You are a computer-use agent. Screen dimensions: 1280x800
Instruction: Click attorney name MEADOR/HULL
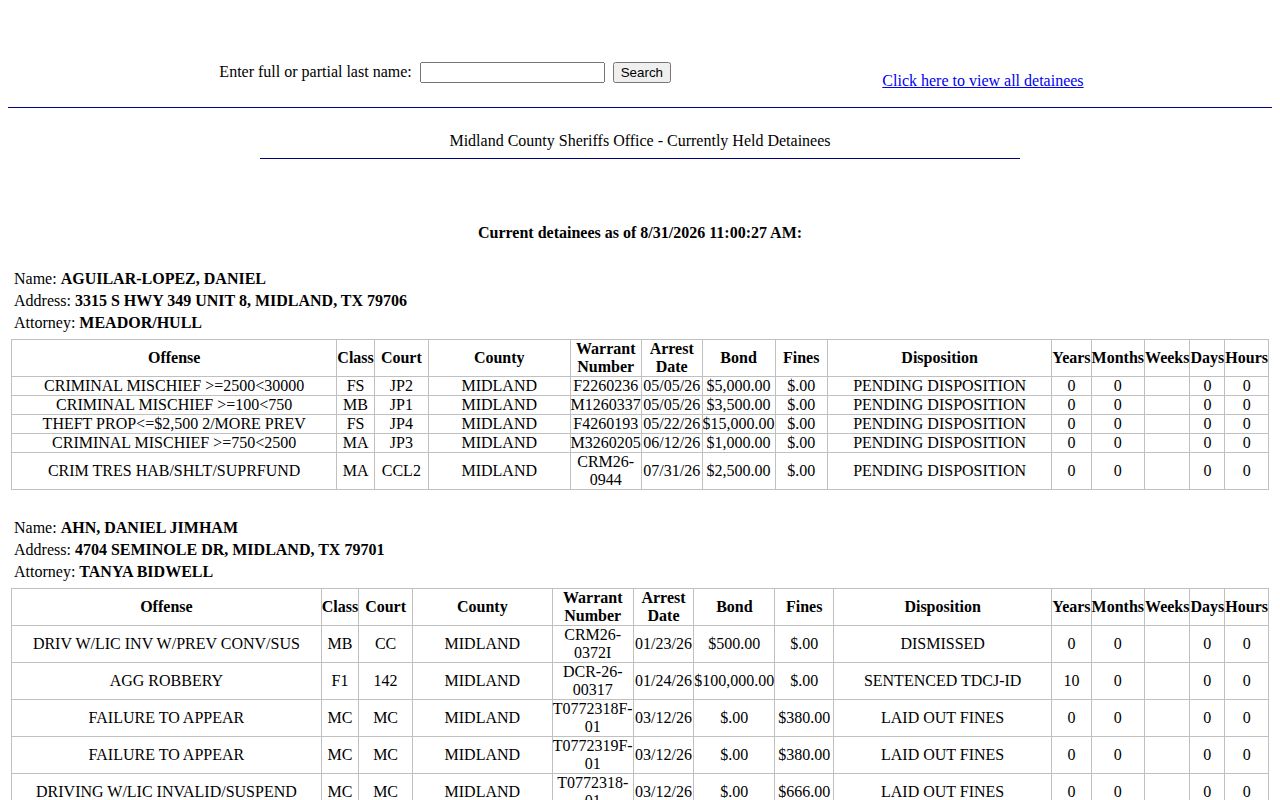[x=140, y=323]
